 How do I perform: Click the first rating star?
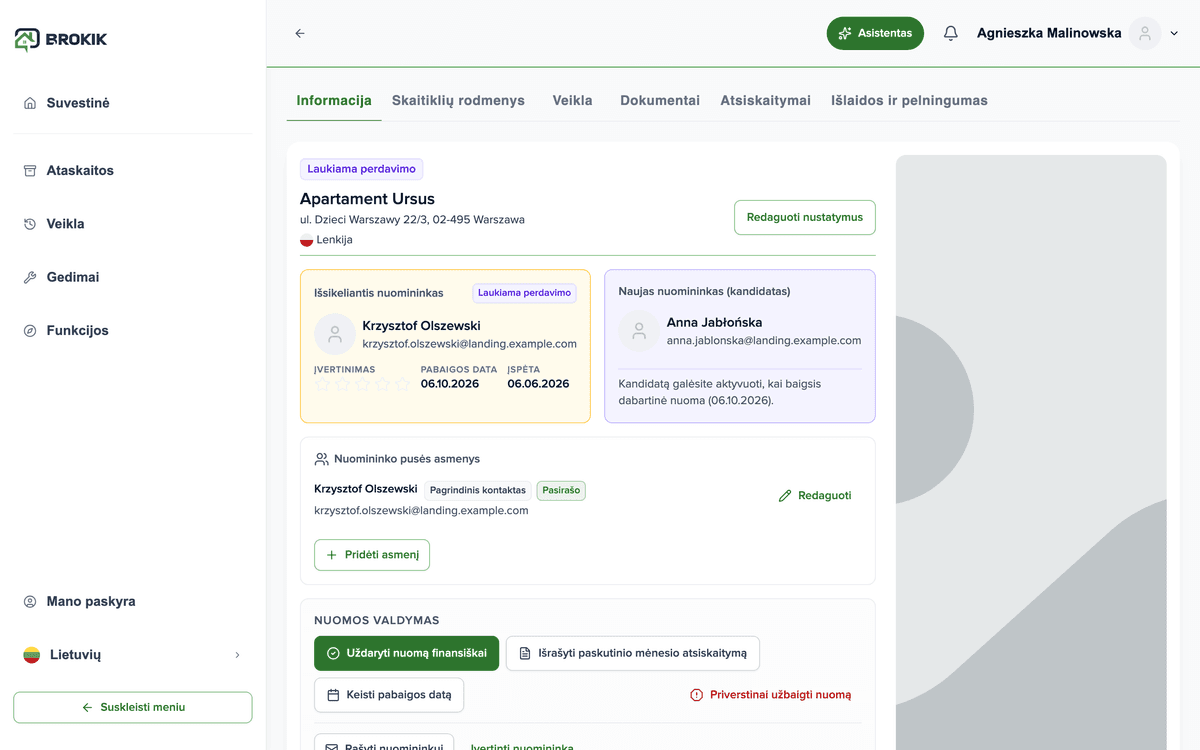[x=323, y=384]
